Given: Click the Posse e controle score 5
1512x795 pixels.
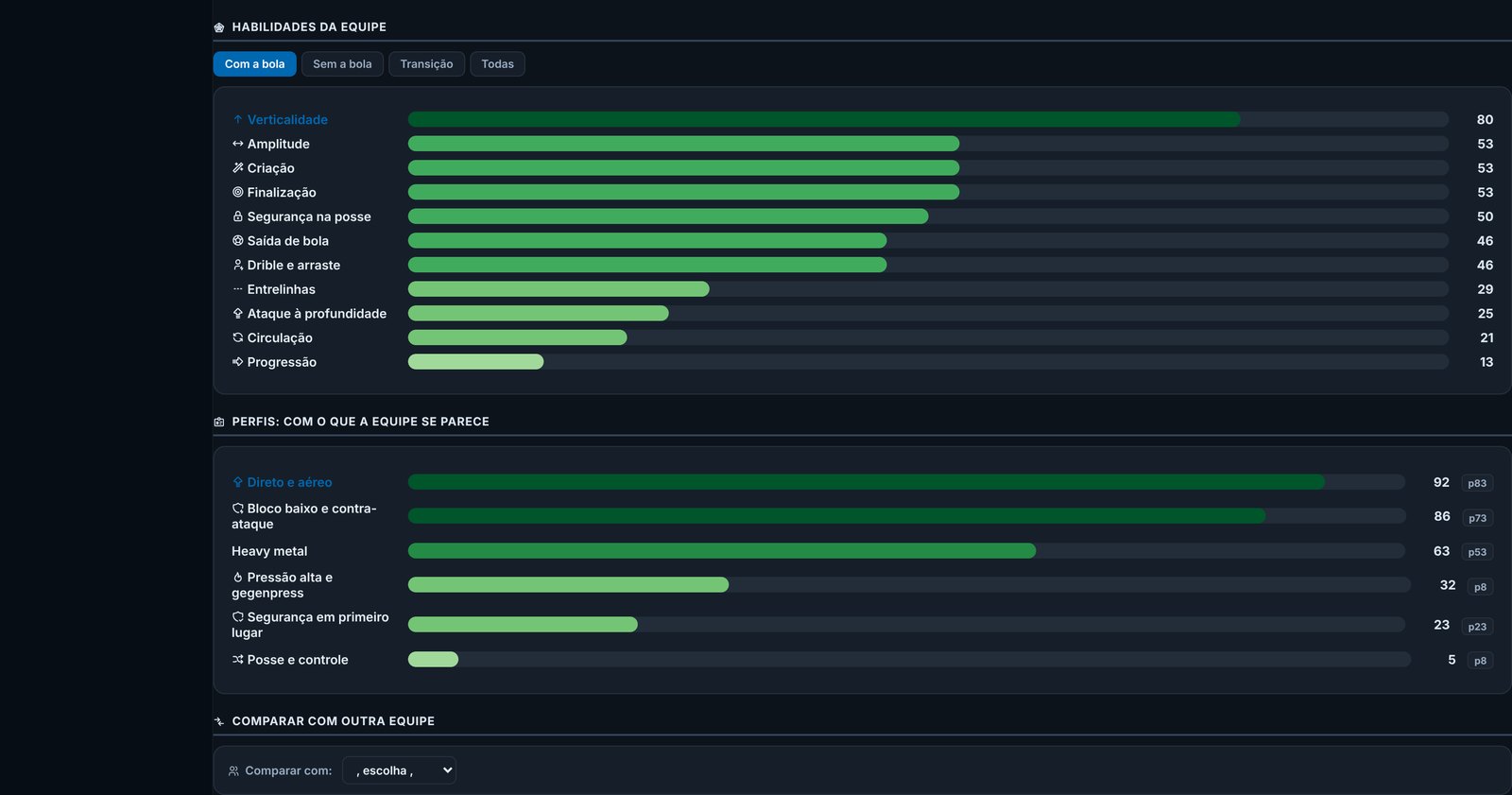Looking at the screenshot, I should coord(1452,660).
